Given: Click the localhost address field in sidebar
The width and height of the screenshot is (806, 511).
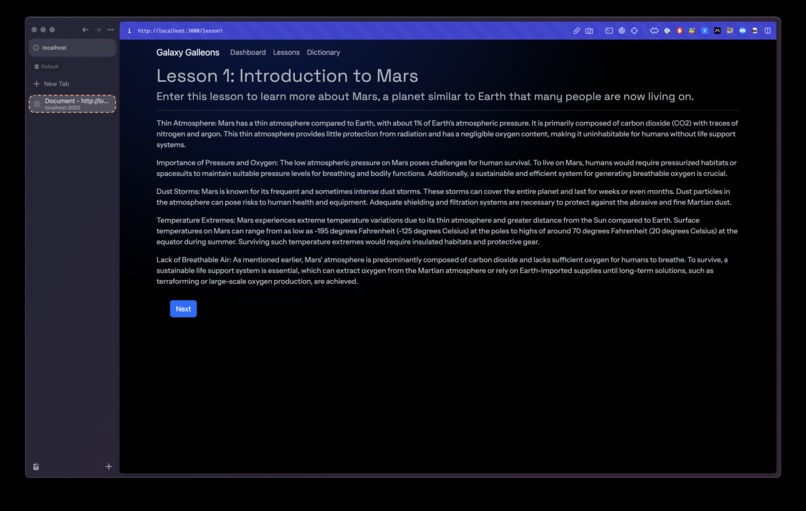Looking at the screenshot, I should tap(72, 48).
